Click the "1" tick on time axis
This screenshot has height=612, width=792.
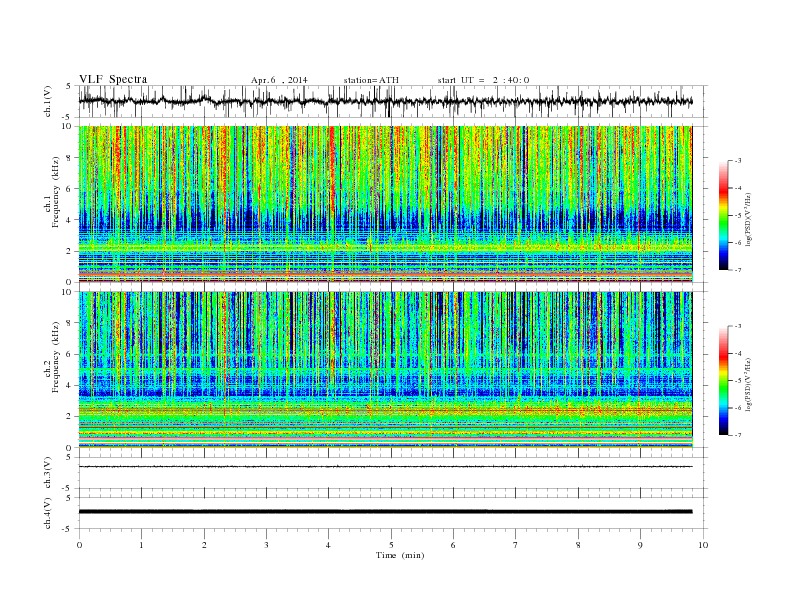click(x=141, y=545)
